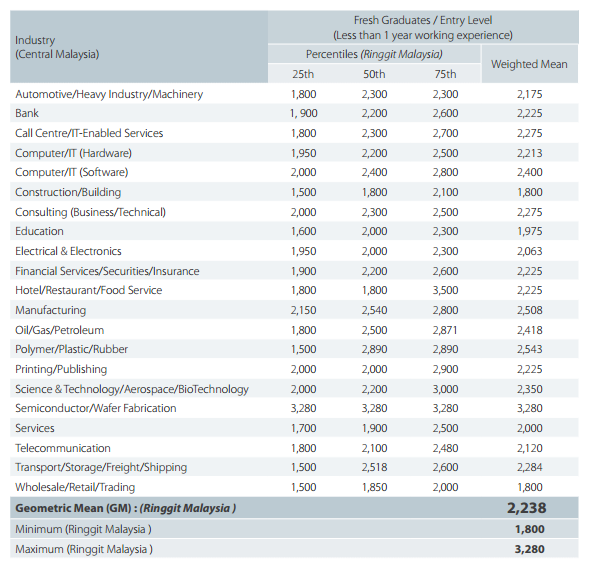Image resolution: width=599 pixels, height=568 pixels.
Task: Click the Industry (Central Malaysia) header cell
Action: (x=139, y=47)
